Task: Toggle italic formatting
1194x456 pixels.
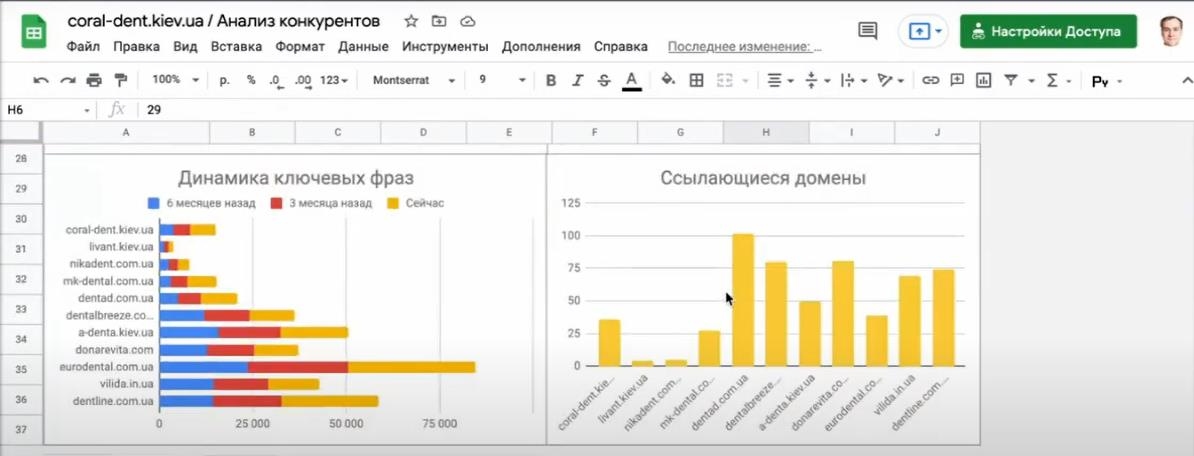Action: (x=577, y=80)
